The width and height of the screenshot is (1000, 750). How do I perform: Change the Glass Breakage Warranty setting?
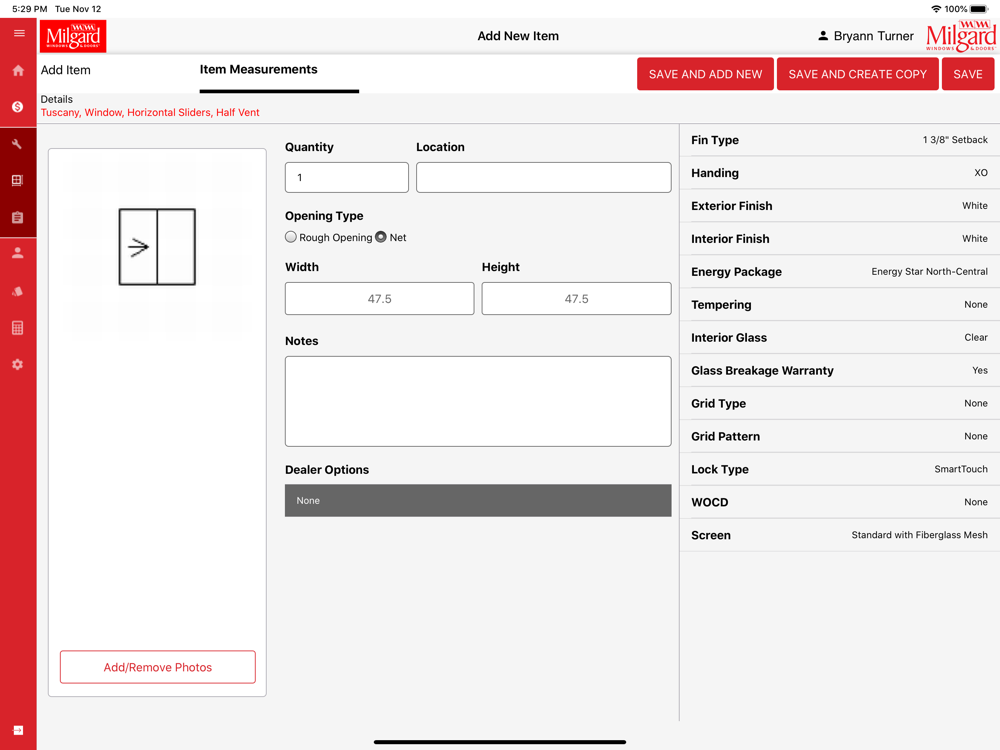pos(839,371)
